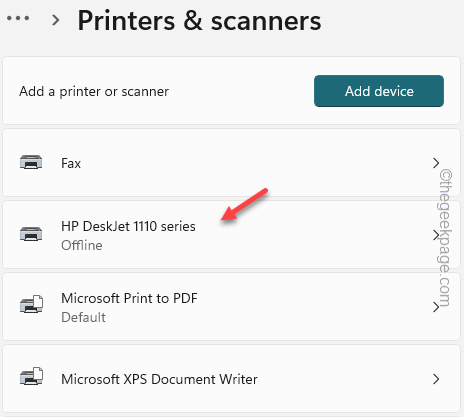Expand the HP DeskJet 1110 series chevron
The image size is (464, 417).
(x=436, y=235)
